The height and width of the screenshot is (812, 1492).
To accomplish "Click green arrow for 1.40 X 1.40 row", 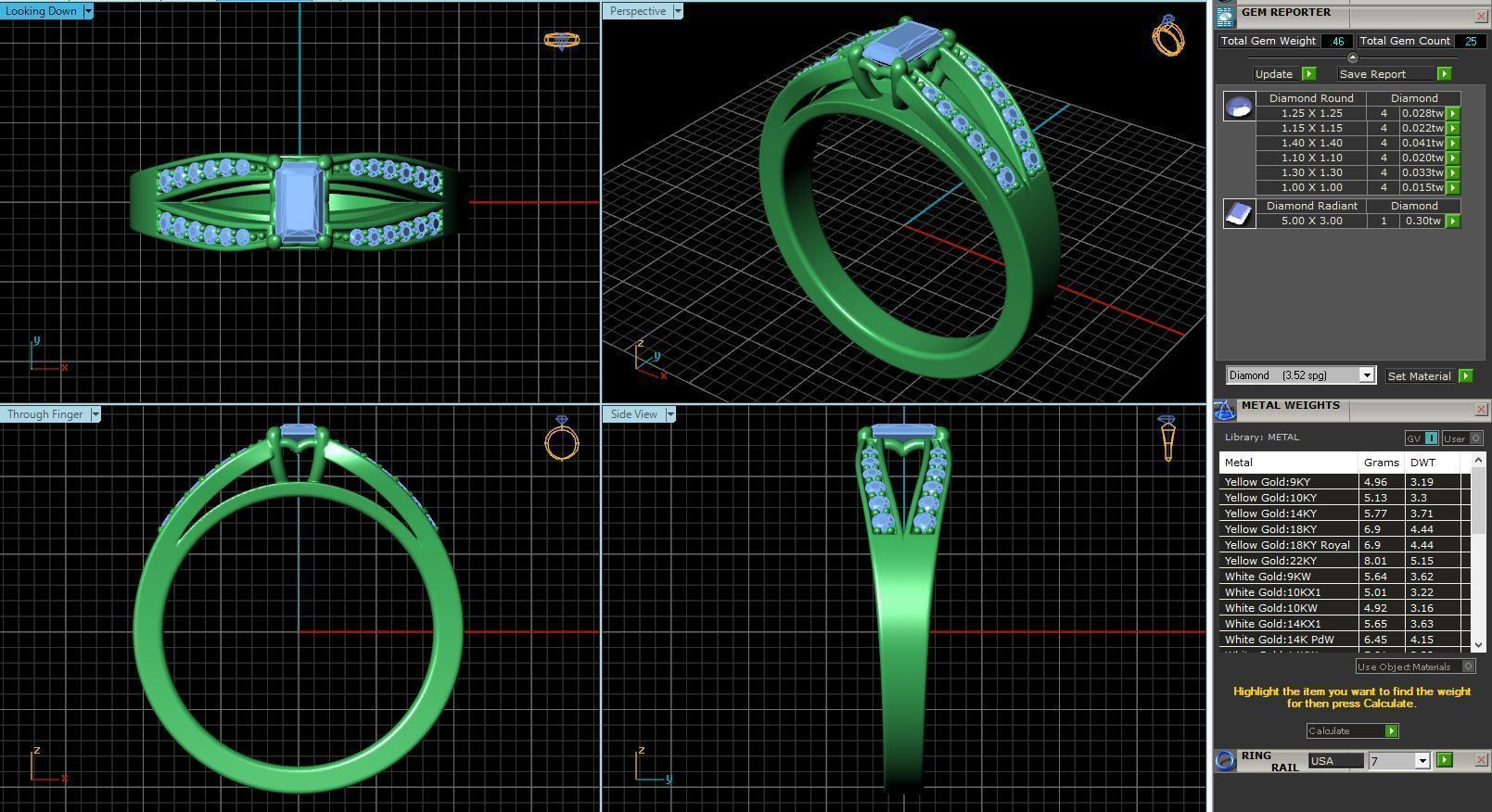I will pyautogui.click(x=1453, y=143).
